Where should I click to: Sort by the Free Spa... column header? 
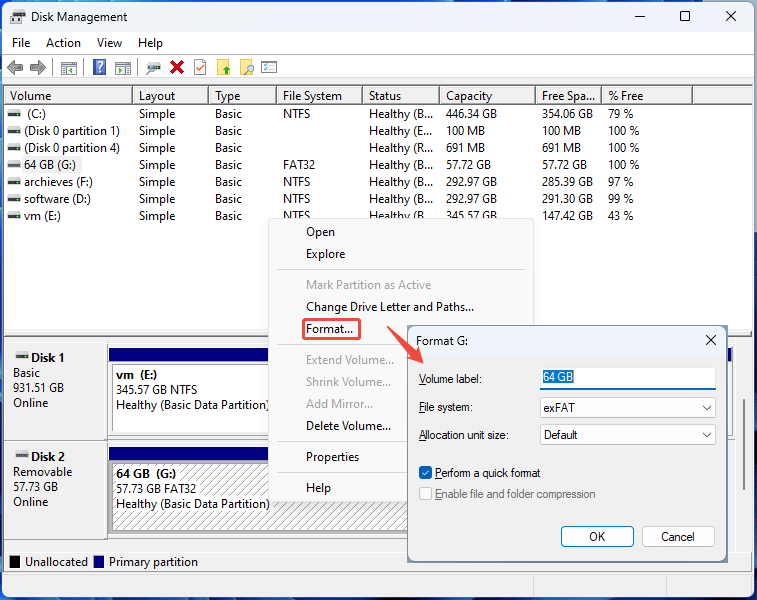(569, 96)
